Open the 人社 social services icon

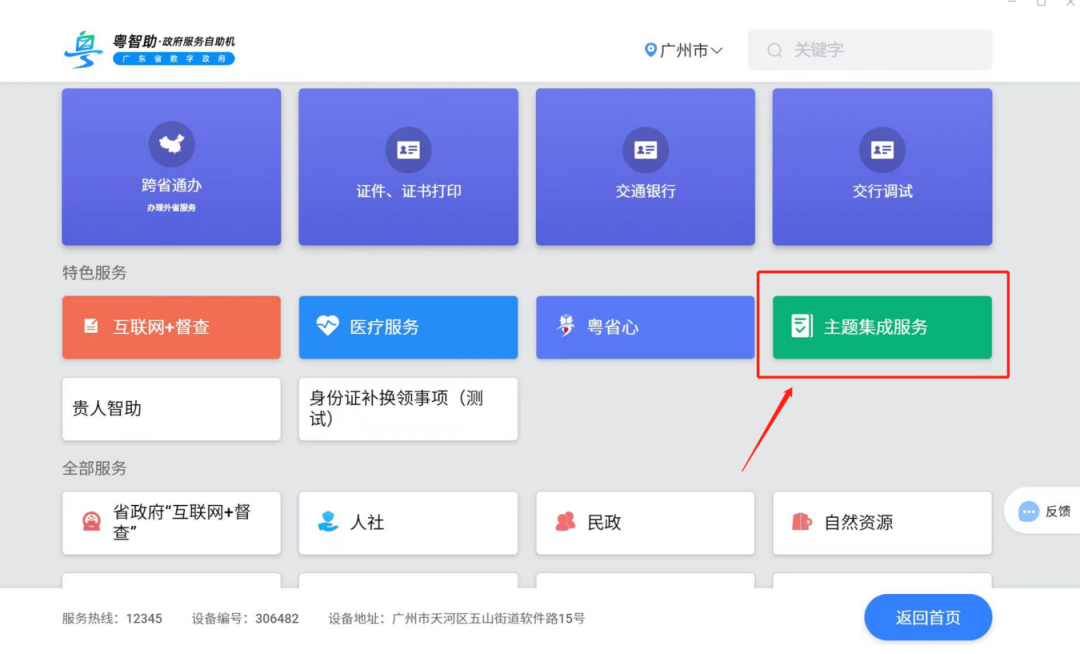tap(329, 522)
